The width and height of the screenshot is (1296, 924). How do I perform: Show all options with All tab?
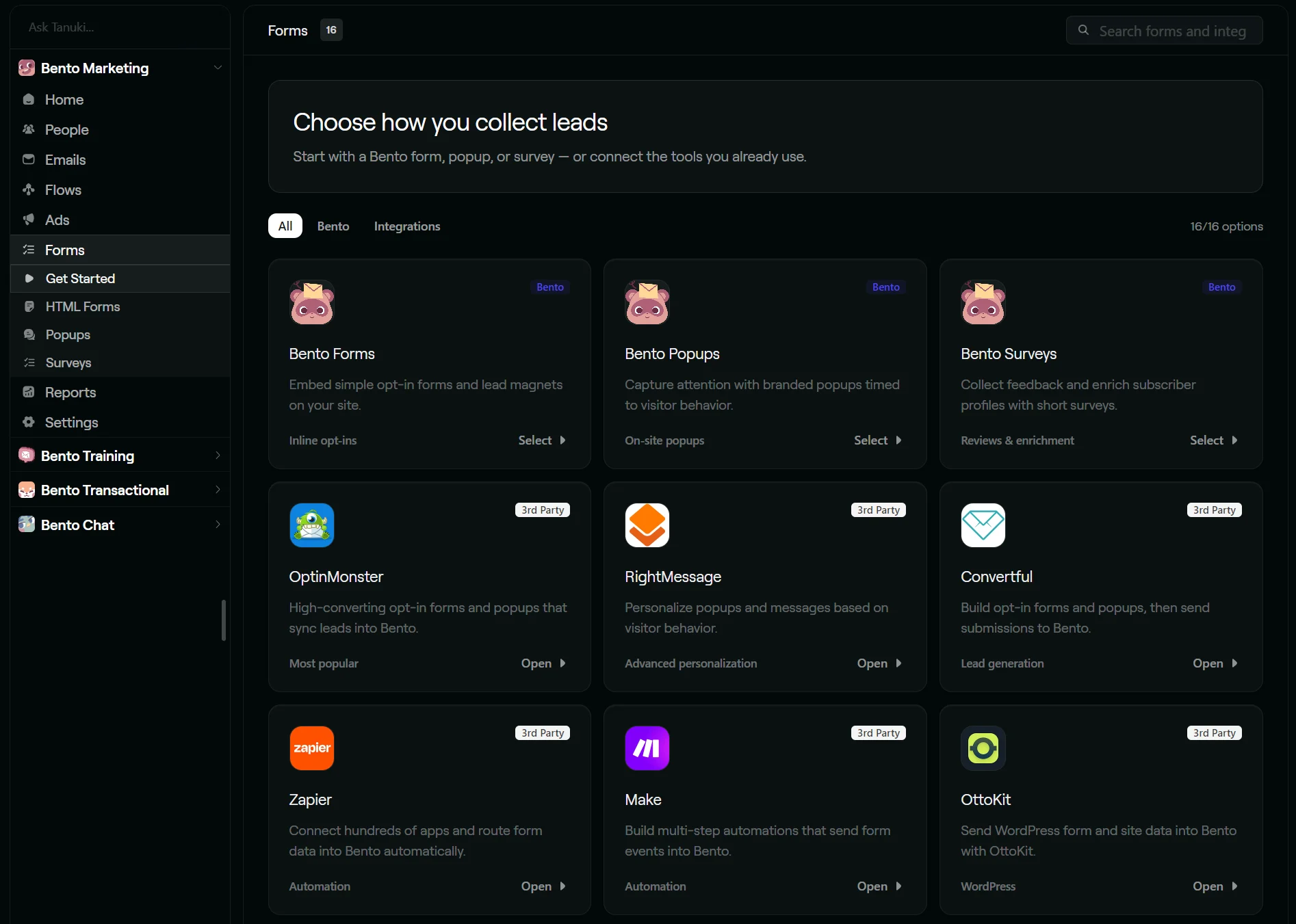(285, 226)
